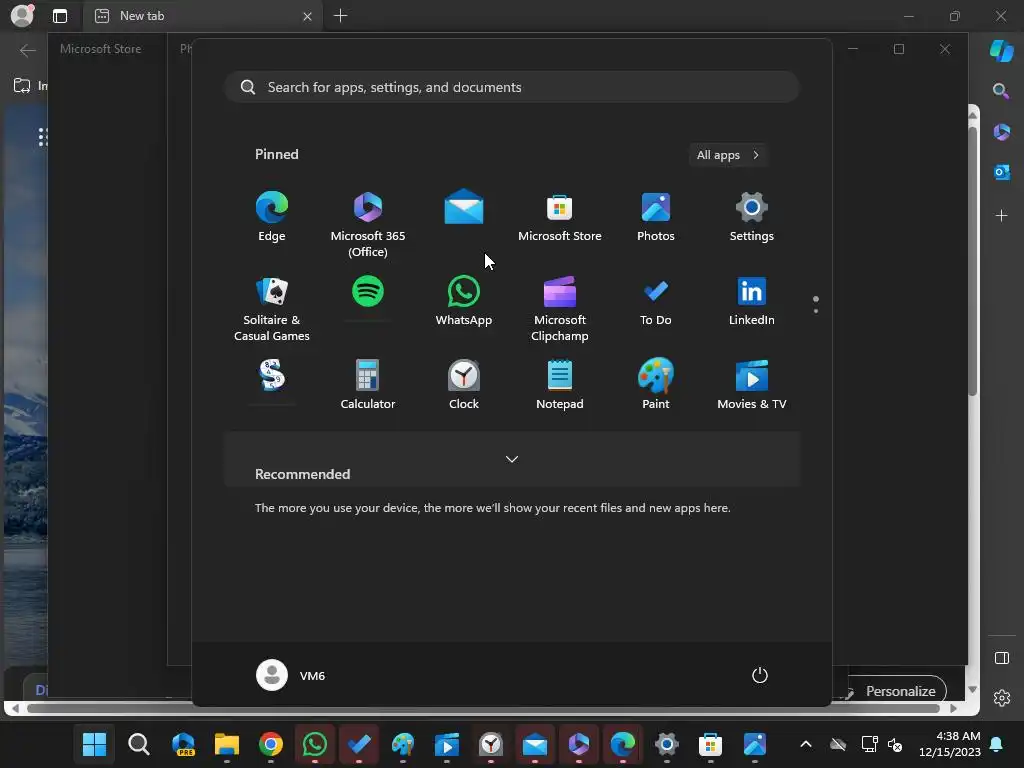Open Edge tab actions menu icon
The image size is (1024, 768).
click(x=60, y=16)
